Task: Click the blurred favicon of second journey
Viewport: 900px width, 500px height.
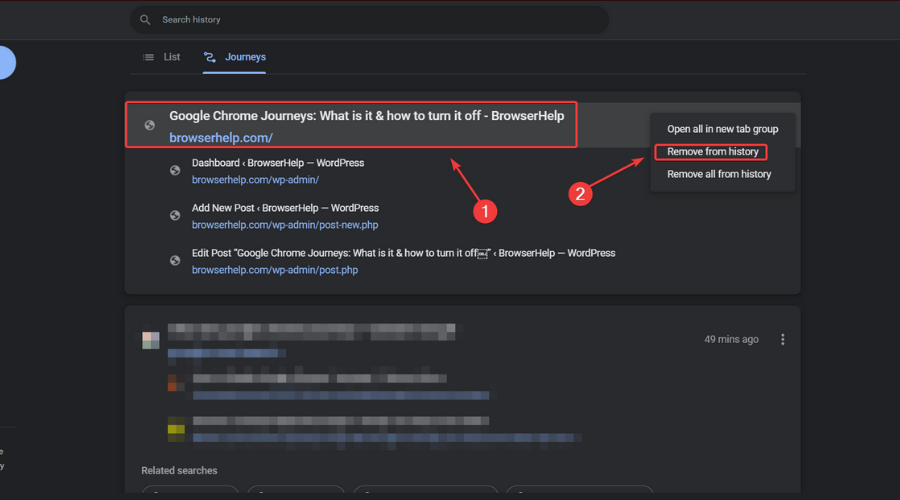Action: click(x=151, y=340)
